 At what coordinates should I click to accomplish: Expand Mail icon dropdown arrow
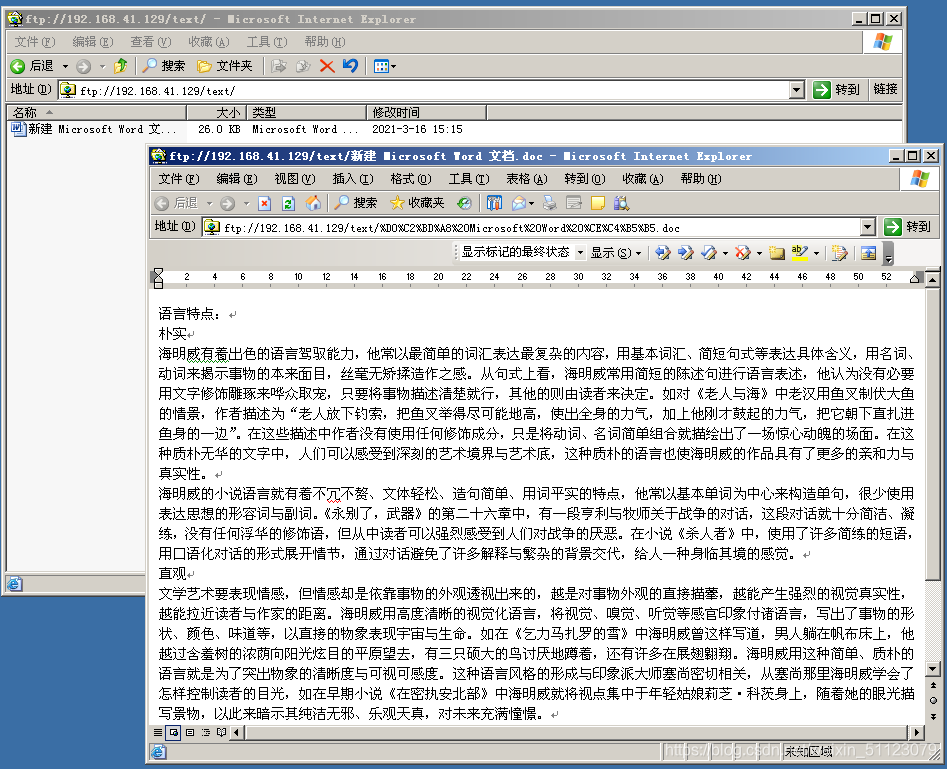531,204
